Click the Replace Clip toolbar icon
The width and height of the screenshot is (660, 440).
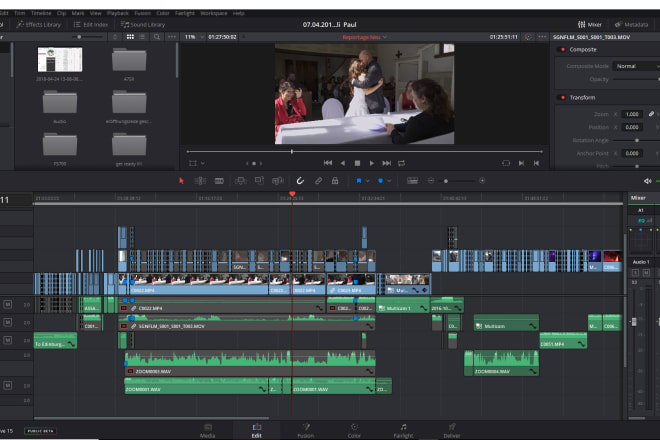[278, 181]
